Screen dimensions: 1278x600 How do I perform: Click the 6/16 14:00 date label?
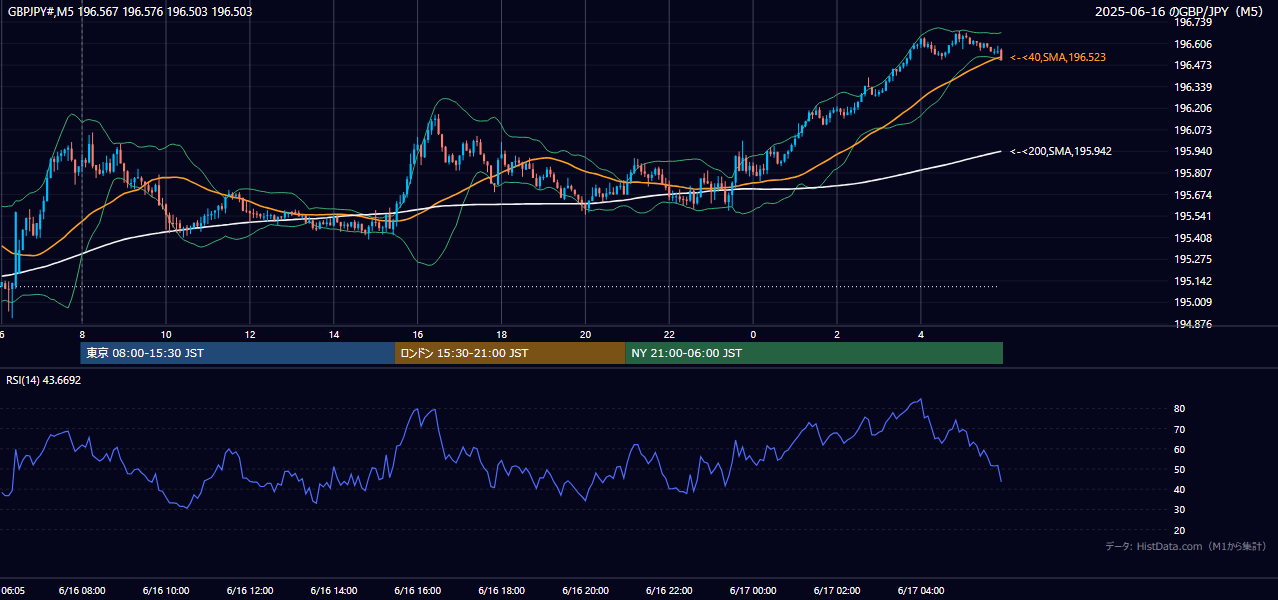tap(334, 591)
